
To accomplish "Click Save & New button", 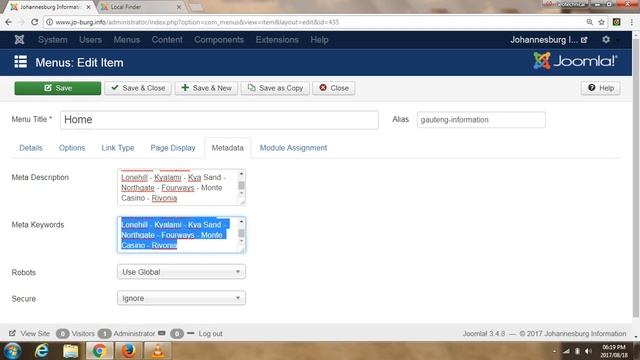I will click(x=206, y=88).
